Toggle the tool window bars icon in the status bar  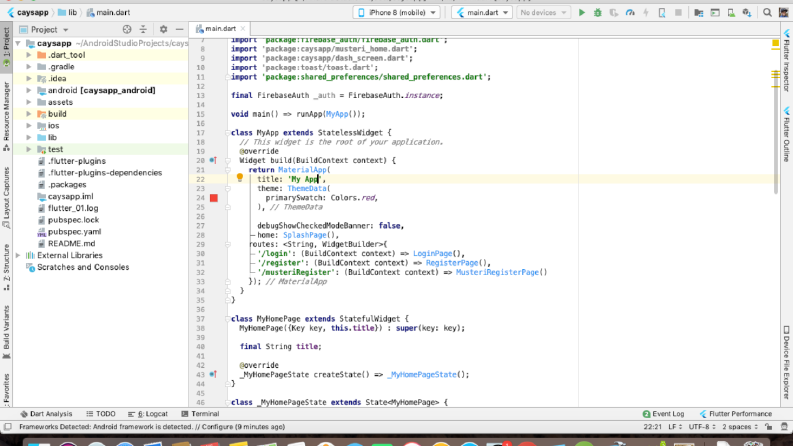[x=7, y=427]
